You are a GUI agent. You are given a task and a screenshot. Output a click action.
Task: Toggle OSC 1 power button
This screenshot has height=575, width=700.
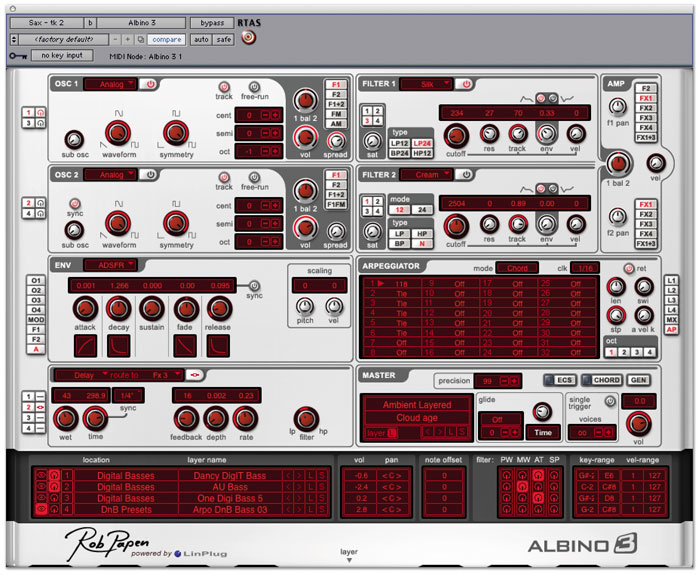point(150,84)
